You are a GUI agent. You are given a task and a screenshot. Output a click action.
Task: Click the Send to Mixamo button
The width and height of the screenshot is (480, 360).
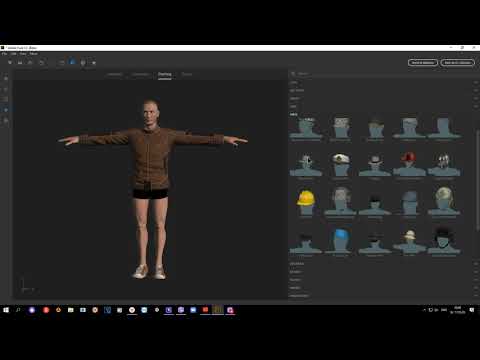(423, 62)
